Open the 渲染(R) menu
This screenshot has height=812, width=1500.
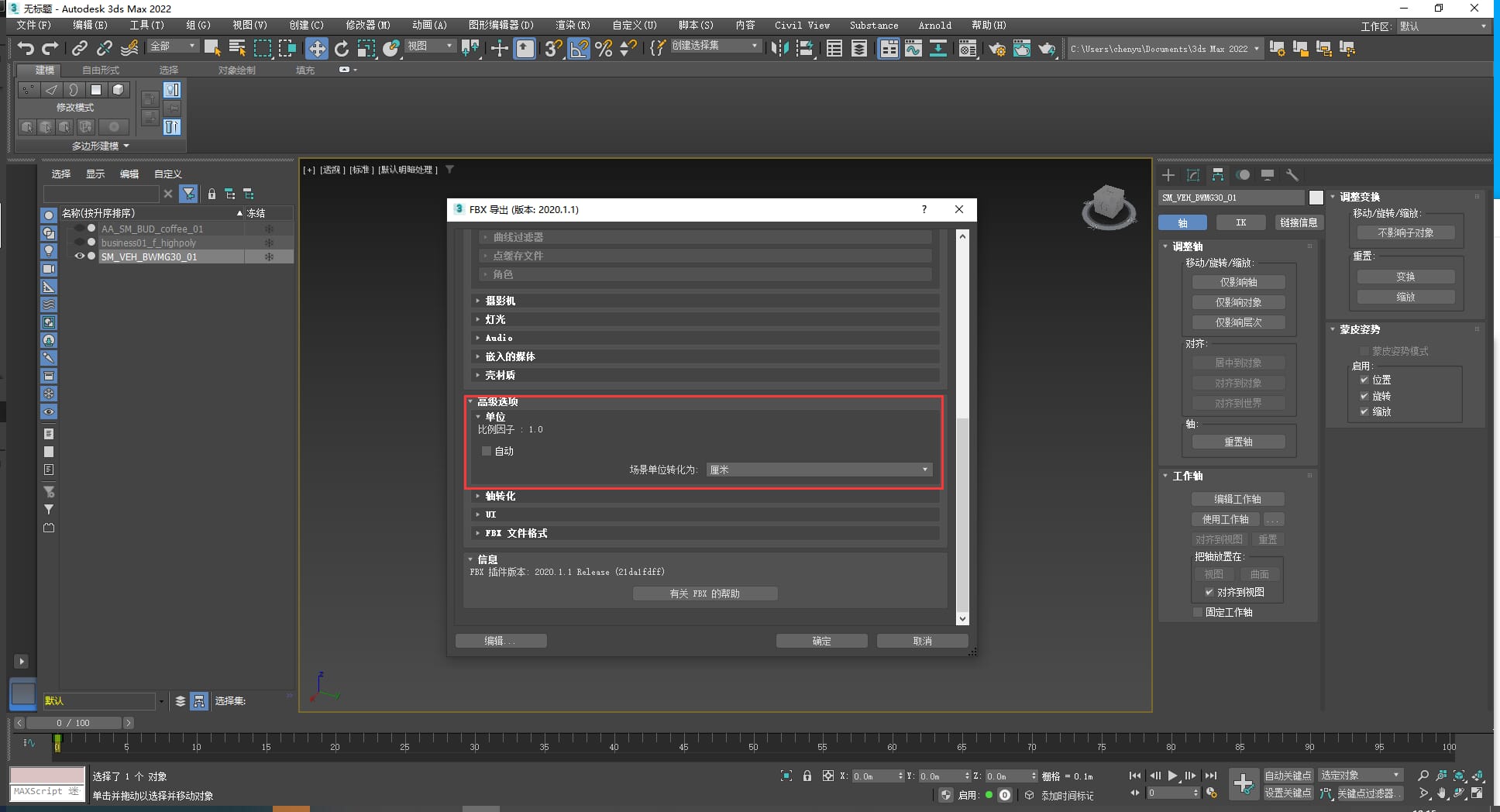coord(573,26)
